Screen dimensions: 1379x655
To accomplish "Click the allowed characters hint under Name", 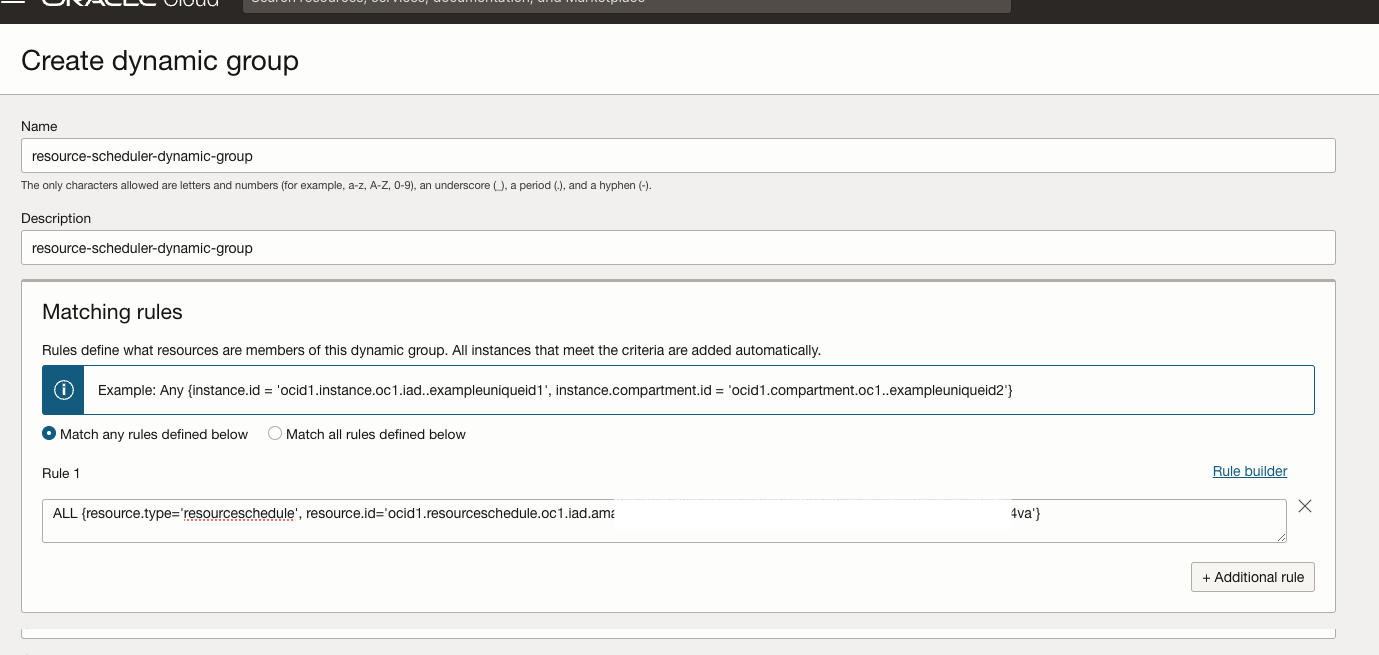I will pos(336,186).
